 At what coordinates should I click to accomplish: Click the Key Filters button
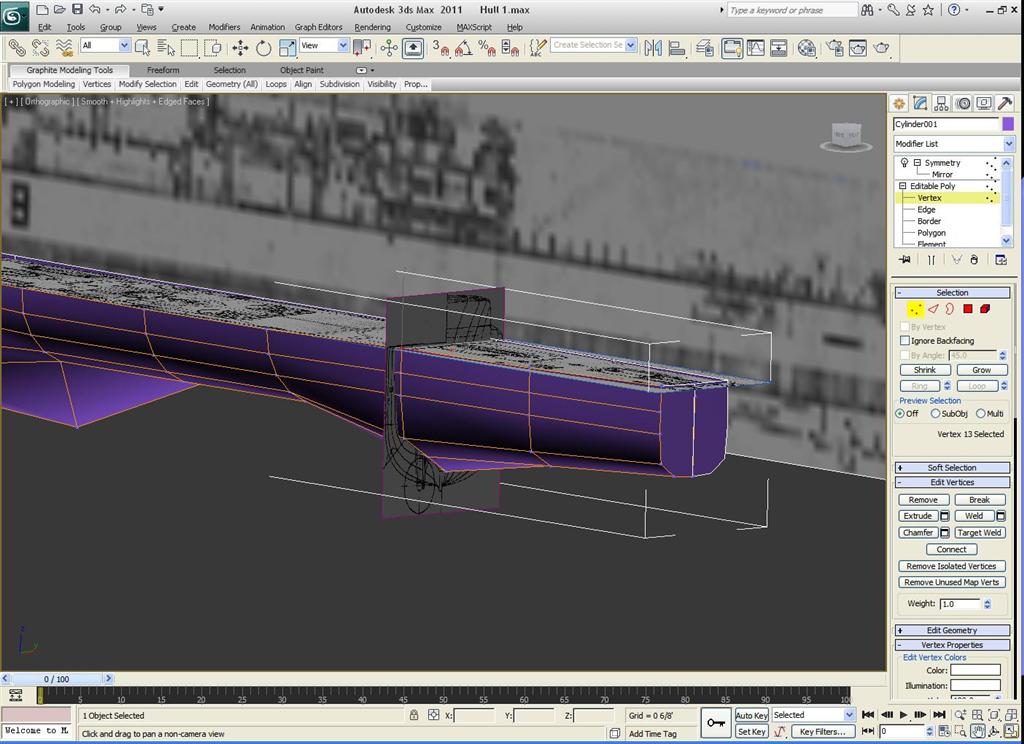(822, 732)
